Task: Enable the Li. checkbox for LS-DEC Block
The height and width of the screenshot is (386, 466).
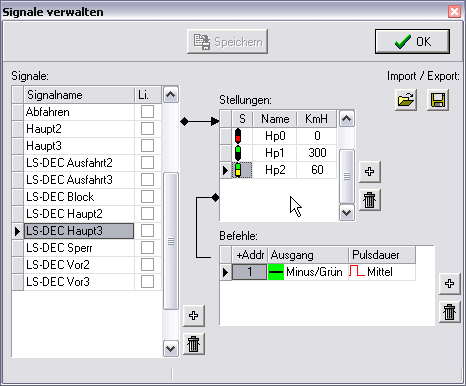Action: 147,197
